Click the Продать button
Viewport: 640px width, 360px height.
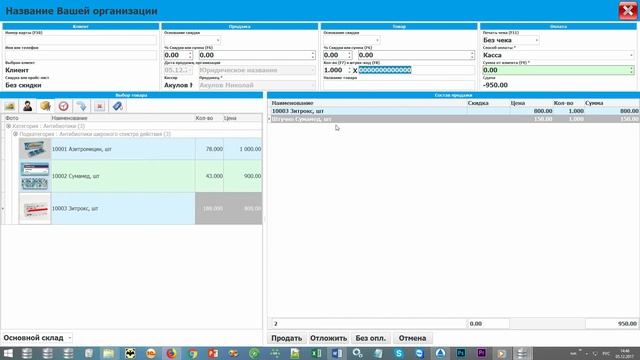tap(287, 338)
